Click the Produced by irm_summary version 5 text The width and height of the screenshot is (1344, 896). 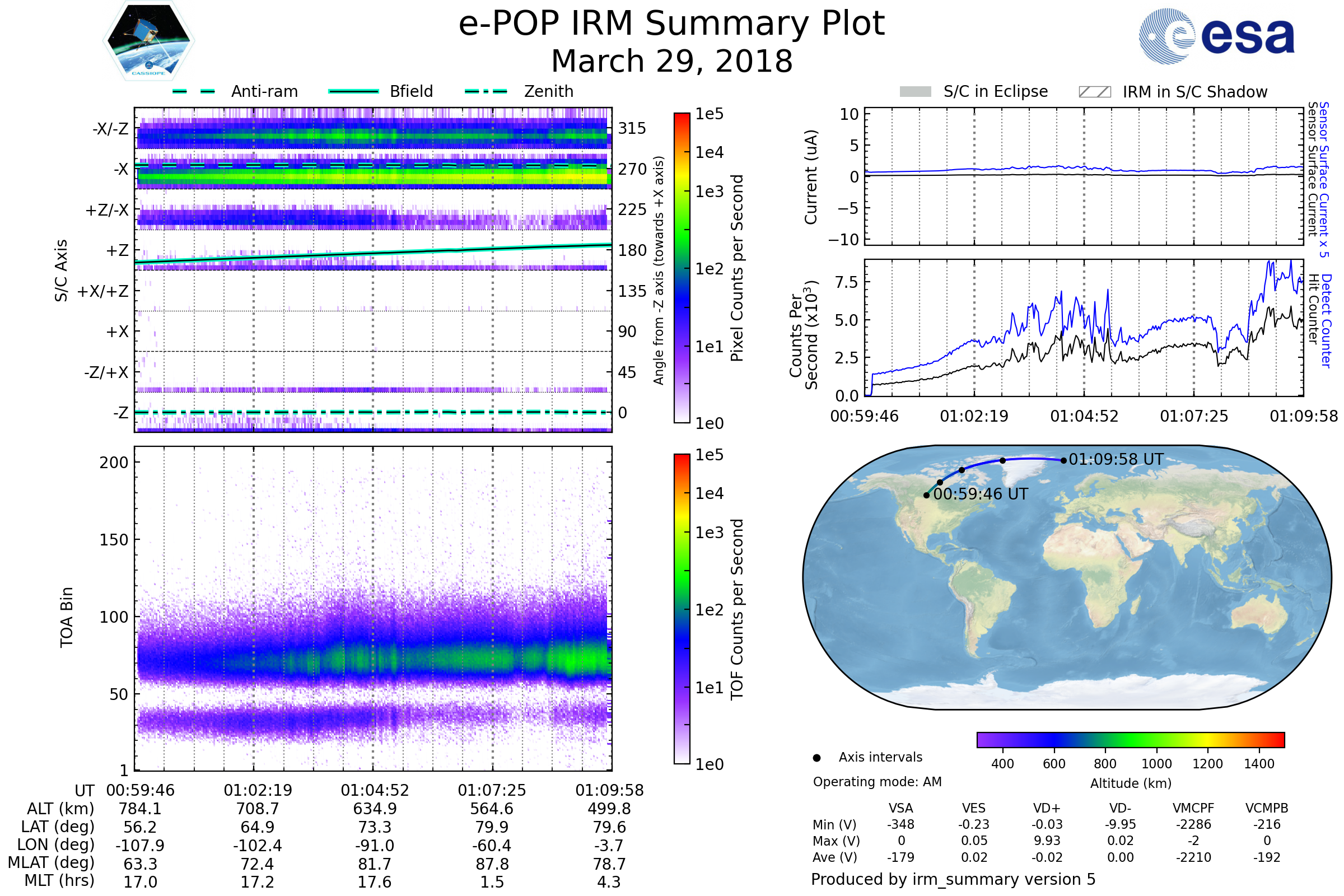click(x=953, y=879)
